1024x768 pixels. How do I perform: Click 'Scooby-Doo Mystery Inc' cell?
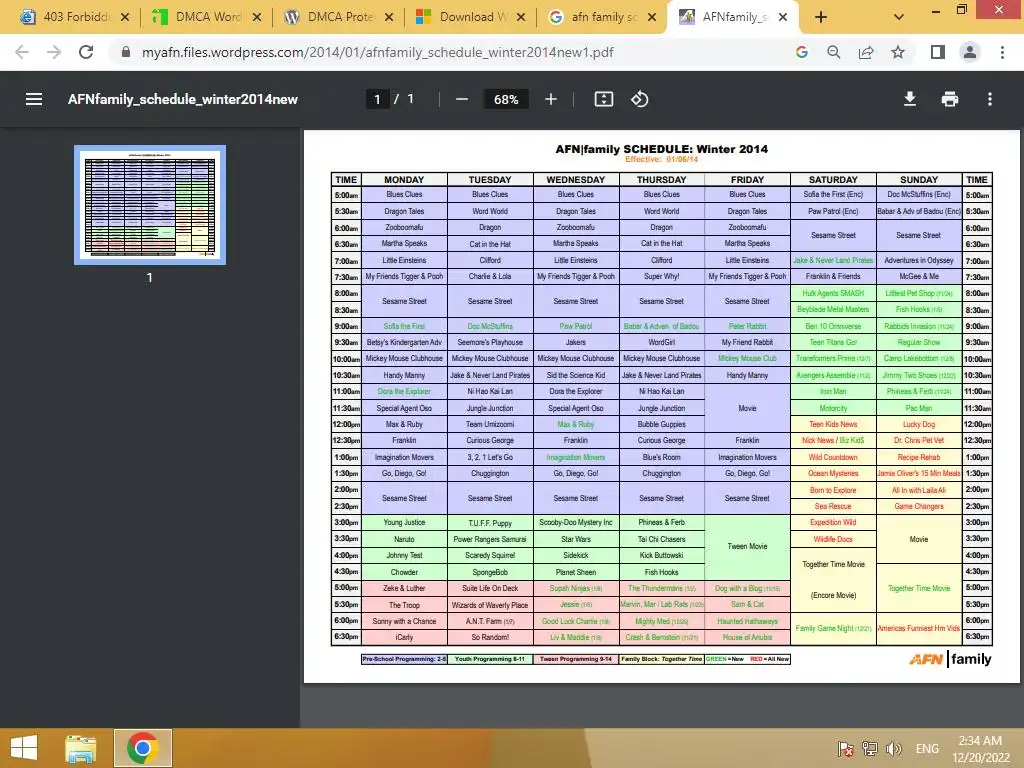coord(575,522)
